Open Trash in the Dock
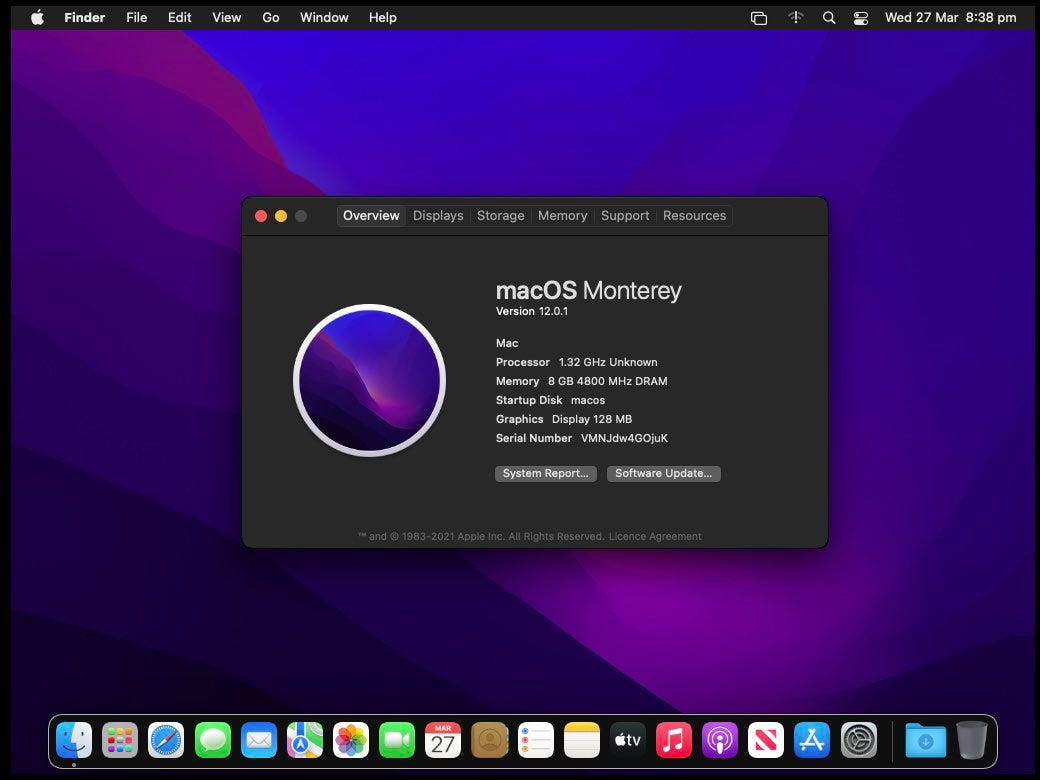Screen dimensions: 1040x780 972,740
